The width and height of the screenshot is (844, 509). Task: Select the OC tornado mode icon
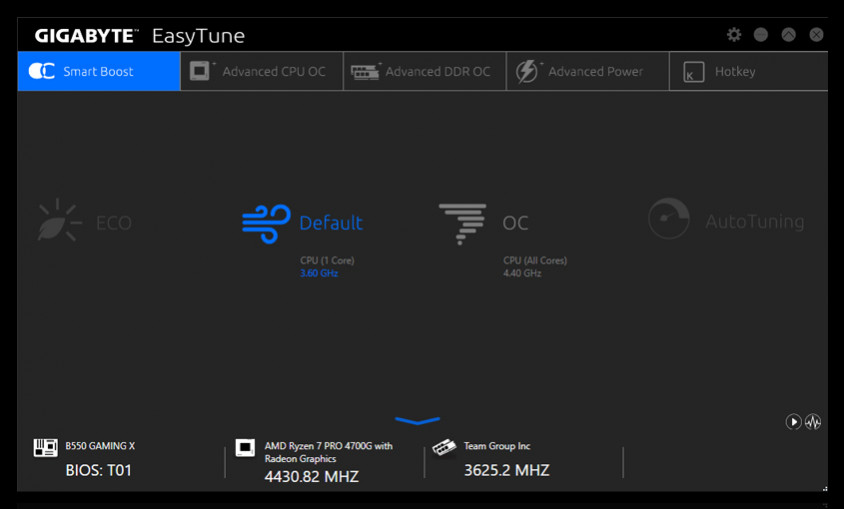[462, 223]
